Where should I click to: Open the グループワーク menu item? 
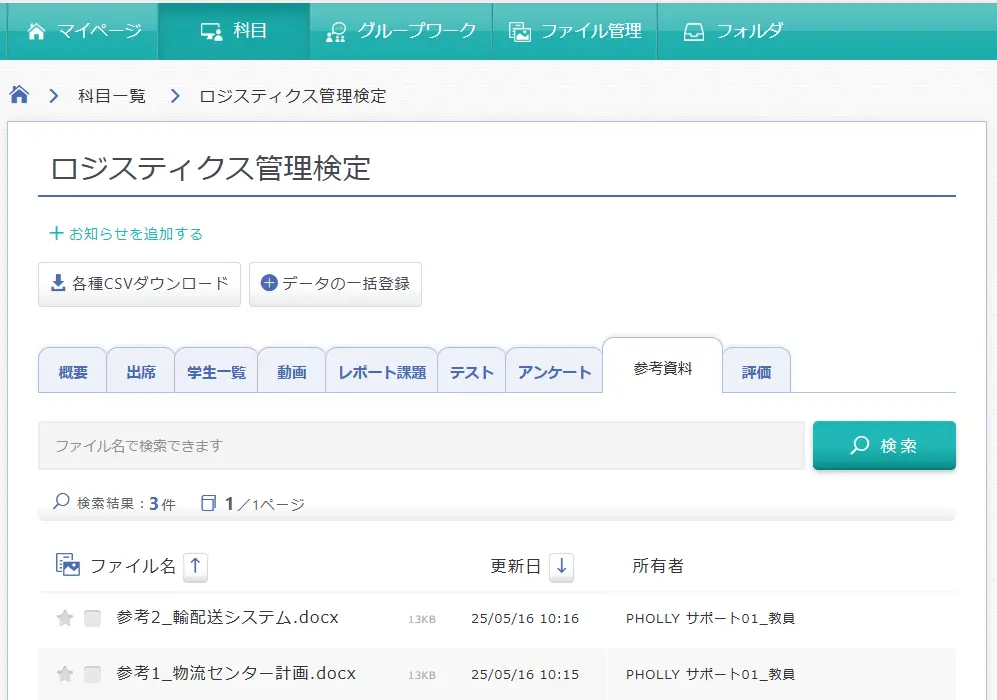tap(401, 31)
